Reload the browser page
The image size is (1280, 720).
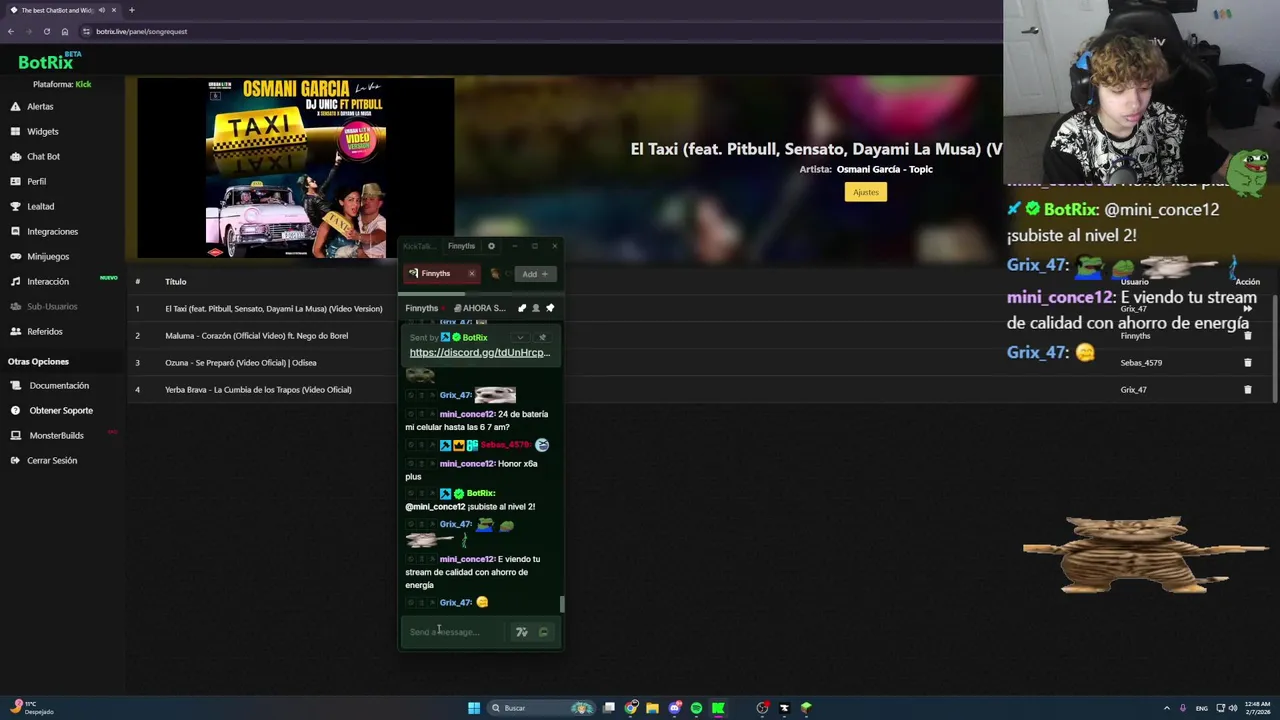click(46, 31)
